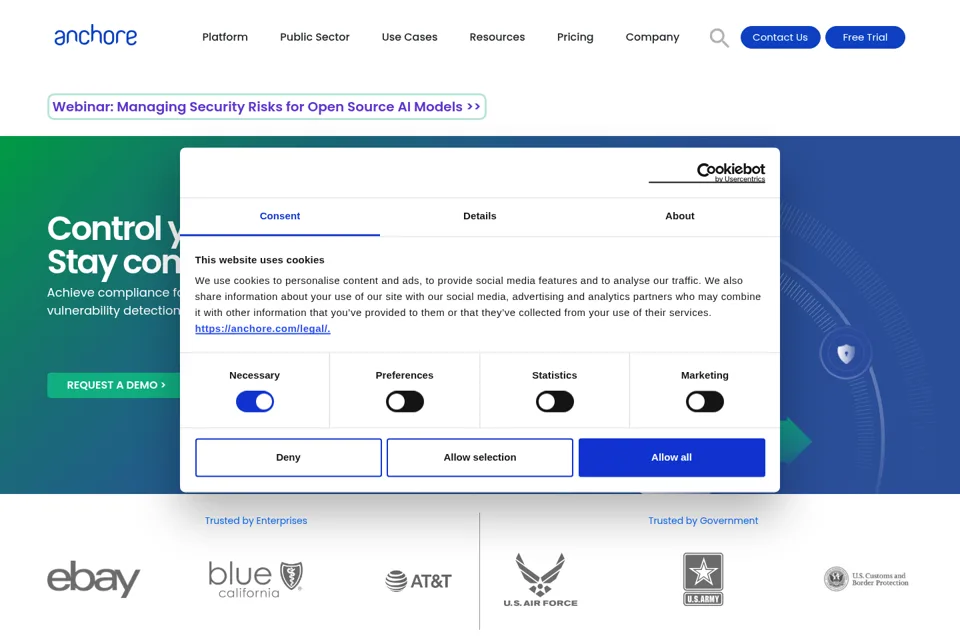Toggle the Necessary cookies switch
This screenshot has height=640, width=960.
[255, 402]
